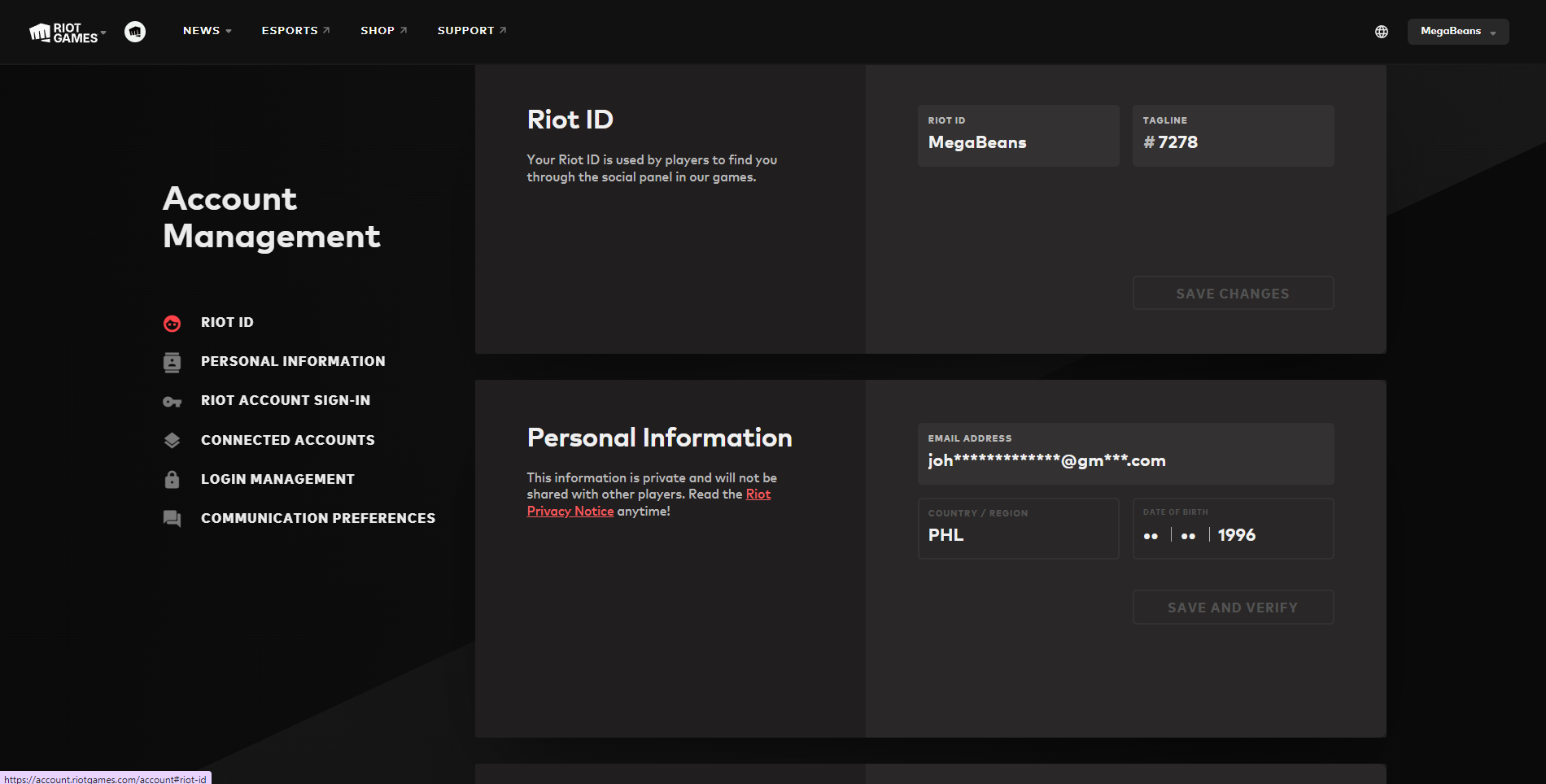Click the Riot Games logo

tap(63, 33)
